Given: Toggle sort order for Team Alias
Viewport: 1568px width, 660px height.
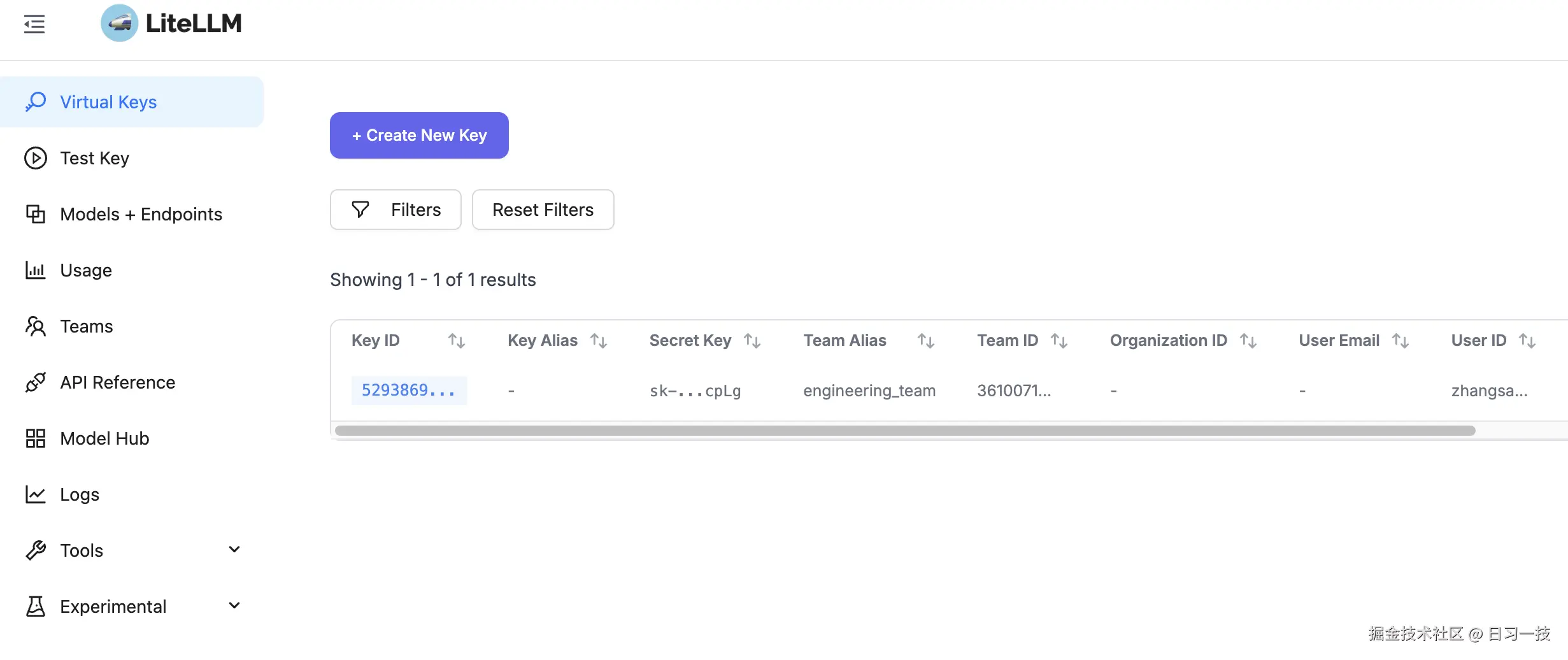Looking at the screenshot, I should click(925, 341).
